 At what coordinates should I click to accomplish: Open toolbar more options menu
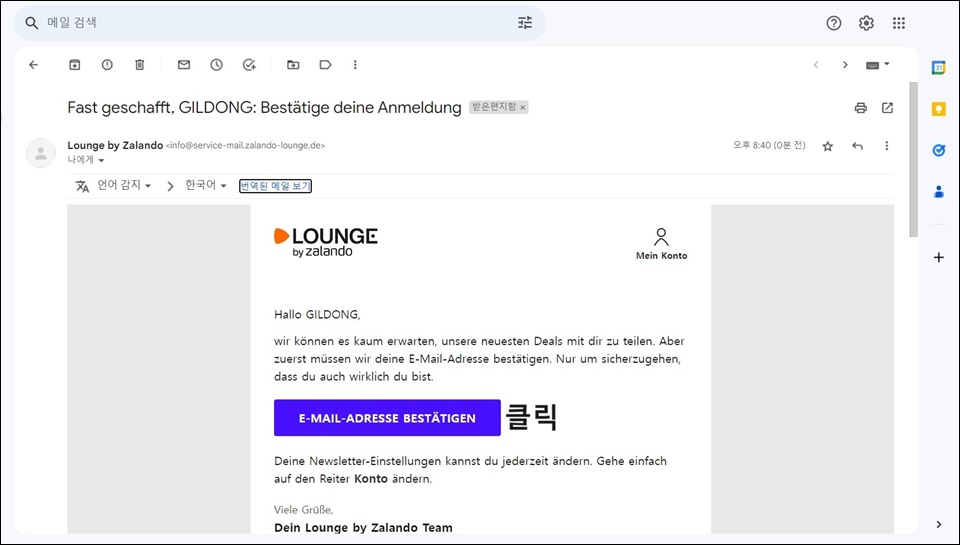pos(355,65)
